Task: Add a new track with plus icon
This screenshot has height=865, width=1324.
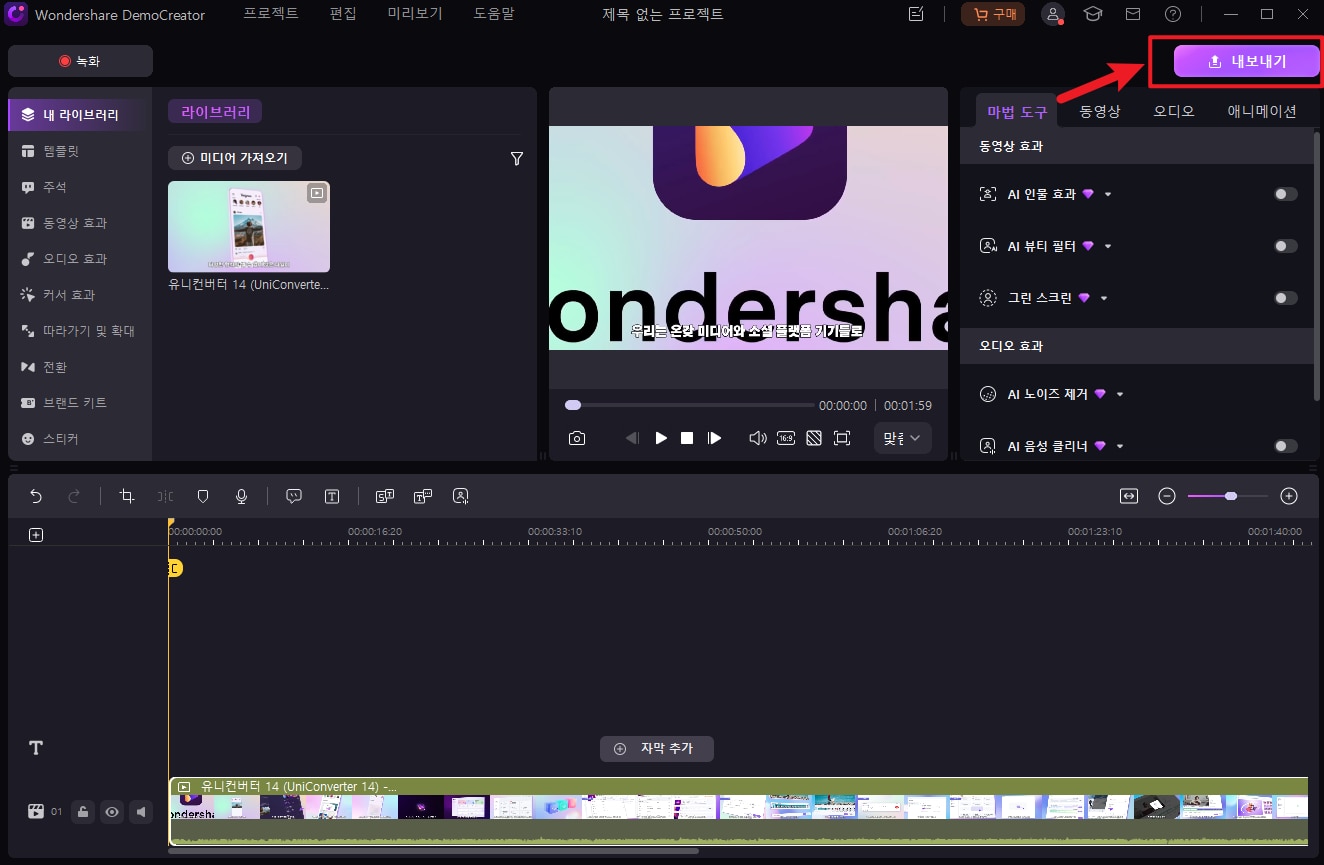Action: tap(36, 535)
